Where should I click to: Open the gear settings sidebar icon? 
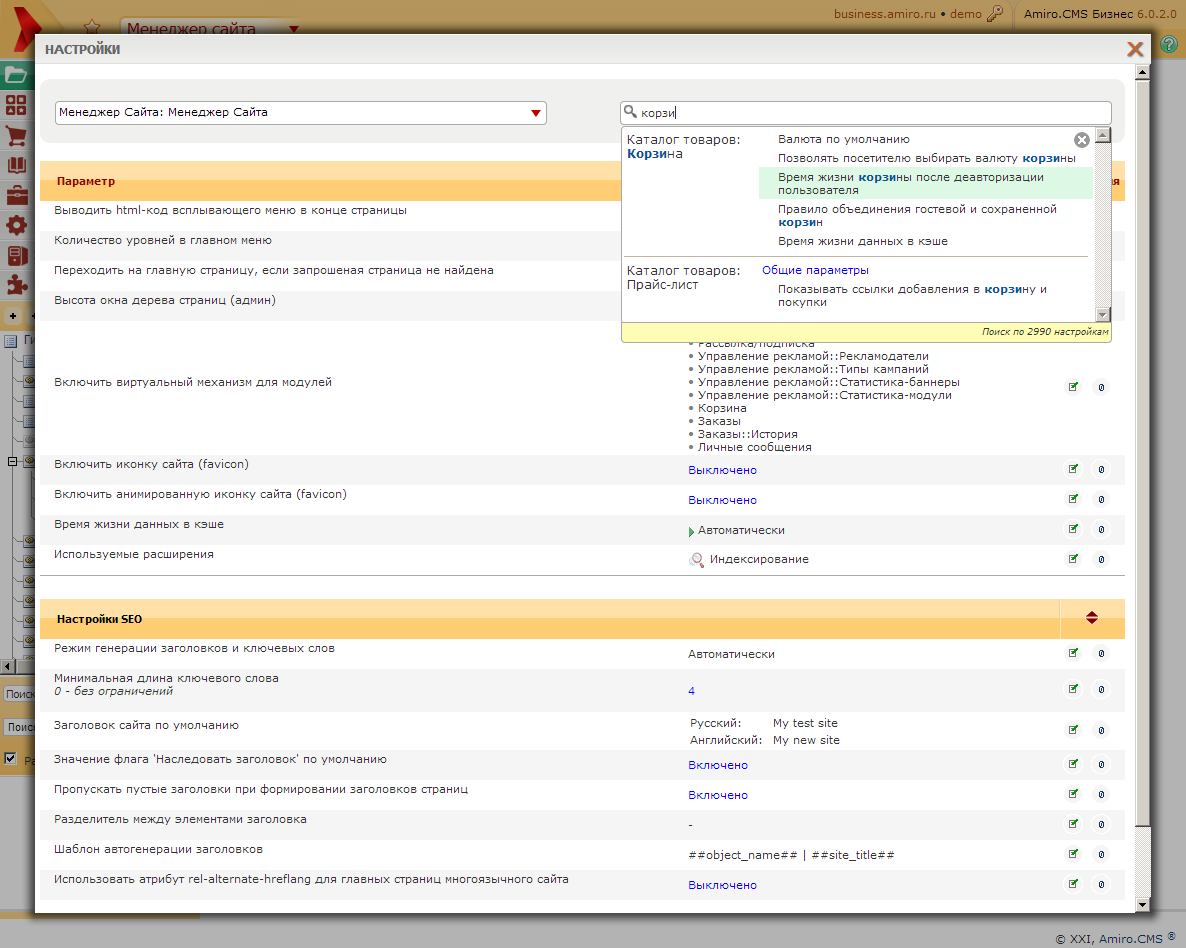(16, 226)
